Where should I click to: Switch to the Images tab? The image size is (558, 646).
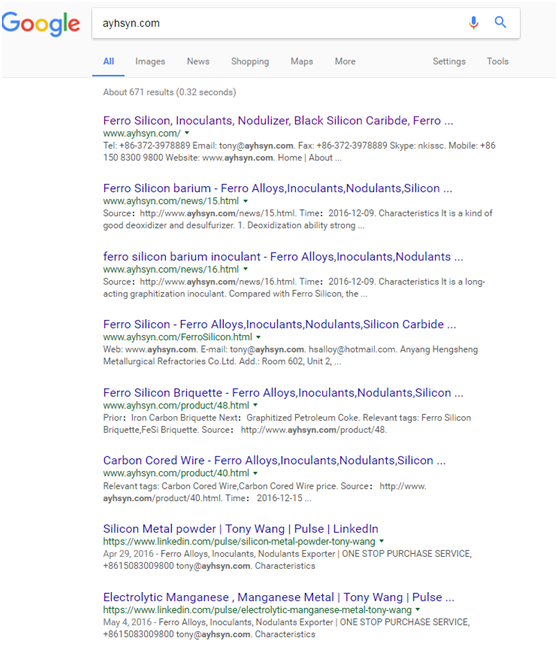[150, 61]
